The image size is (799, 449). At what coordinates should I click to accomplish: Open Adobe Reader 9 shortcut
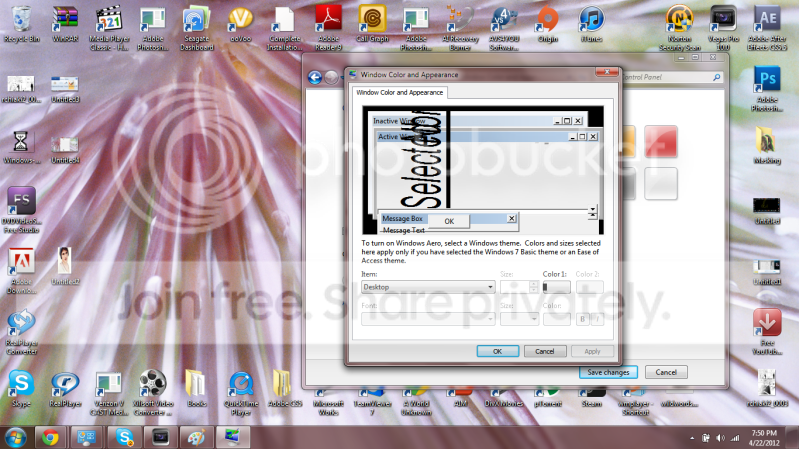coord(328,29)
